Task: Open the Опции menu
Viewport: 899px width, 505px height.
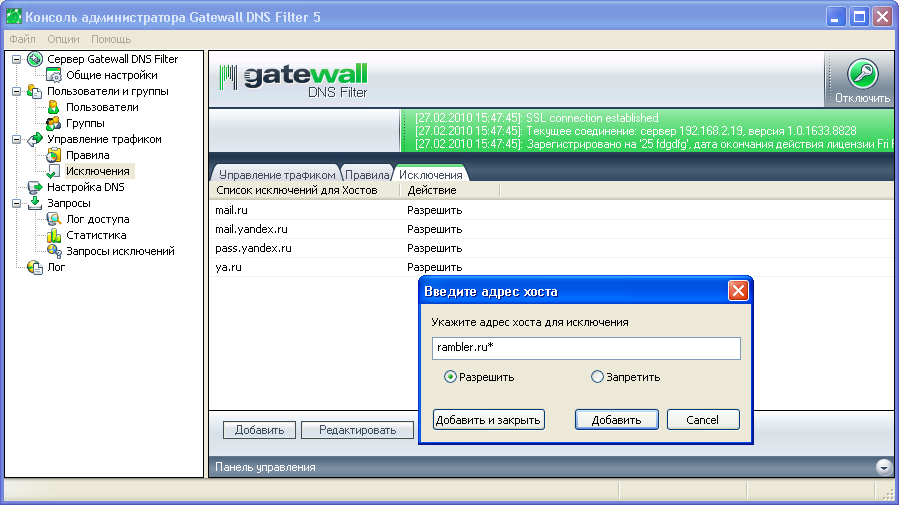Action: click(x=63, y=39)
